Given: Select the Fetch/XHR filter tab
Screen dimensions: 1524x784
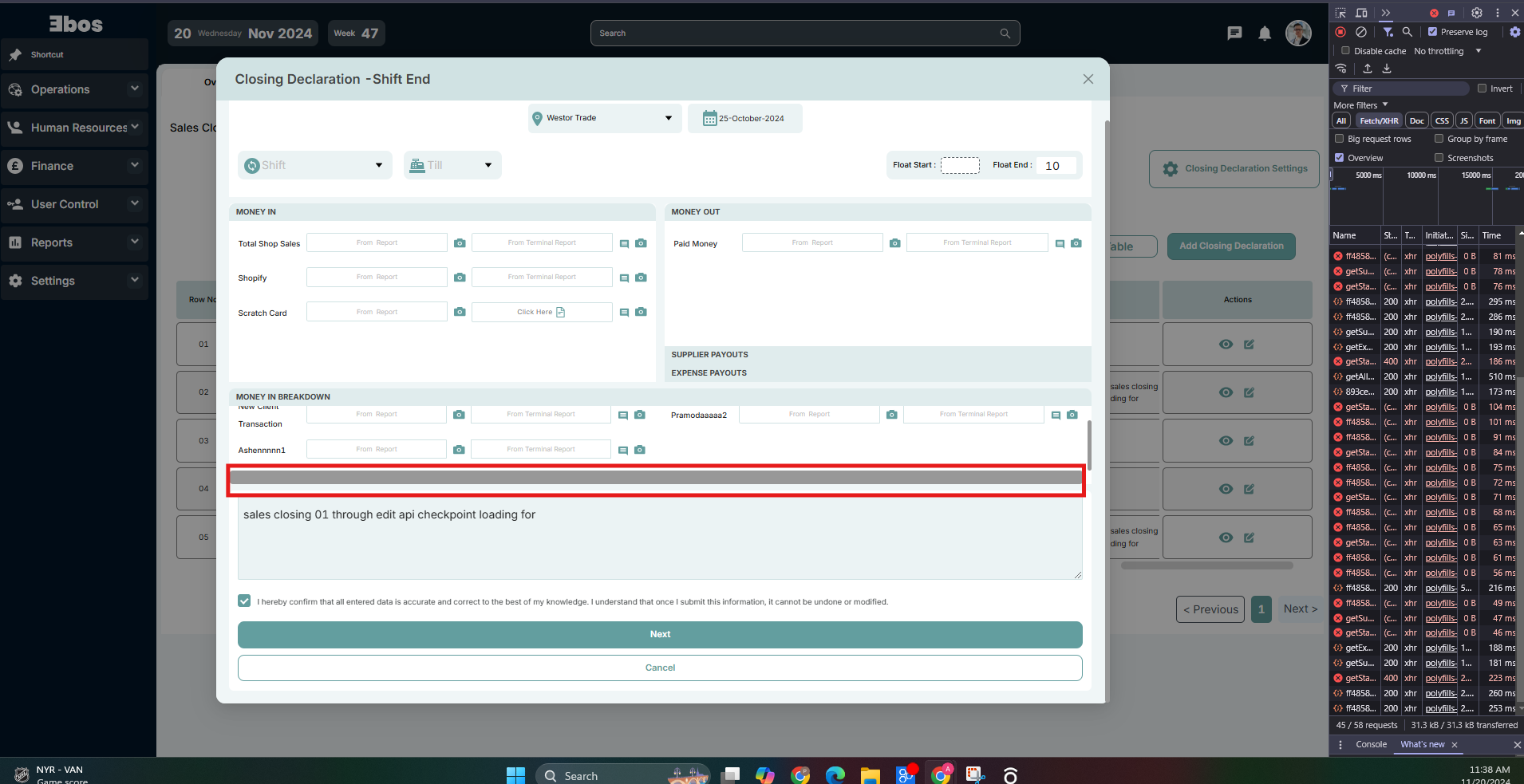Looking at the screenshot, I should tap(1379, 120).
